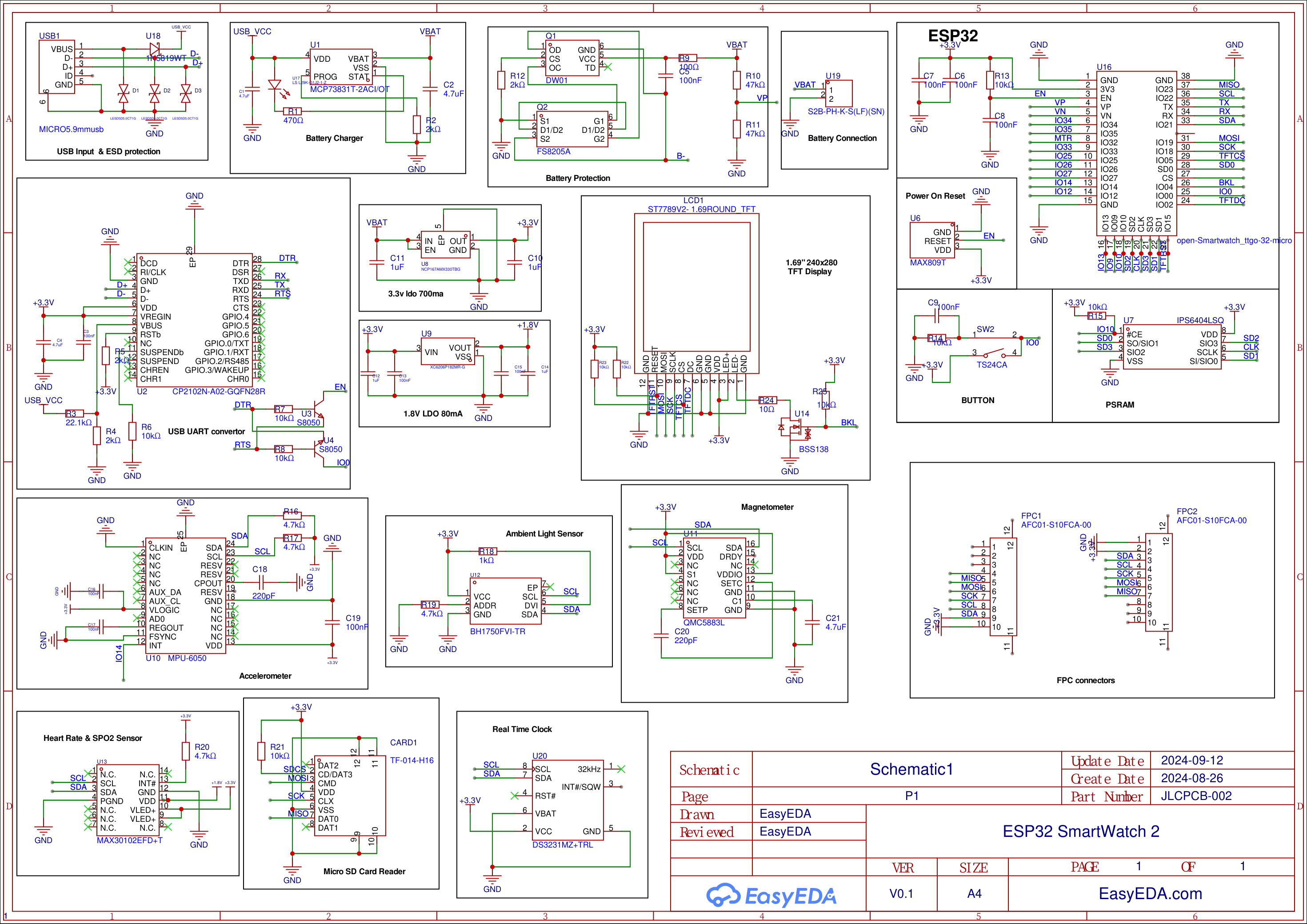Click the VP net label near R10
The width and height of the screenshot is (1307, 924).
click(762, 97)
